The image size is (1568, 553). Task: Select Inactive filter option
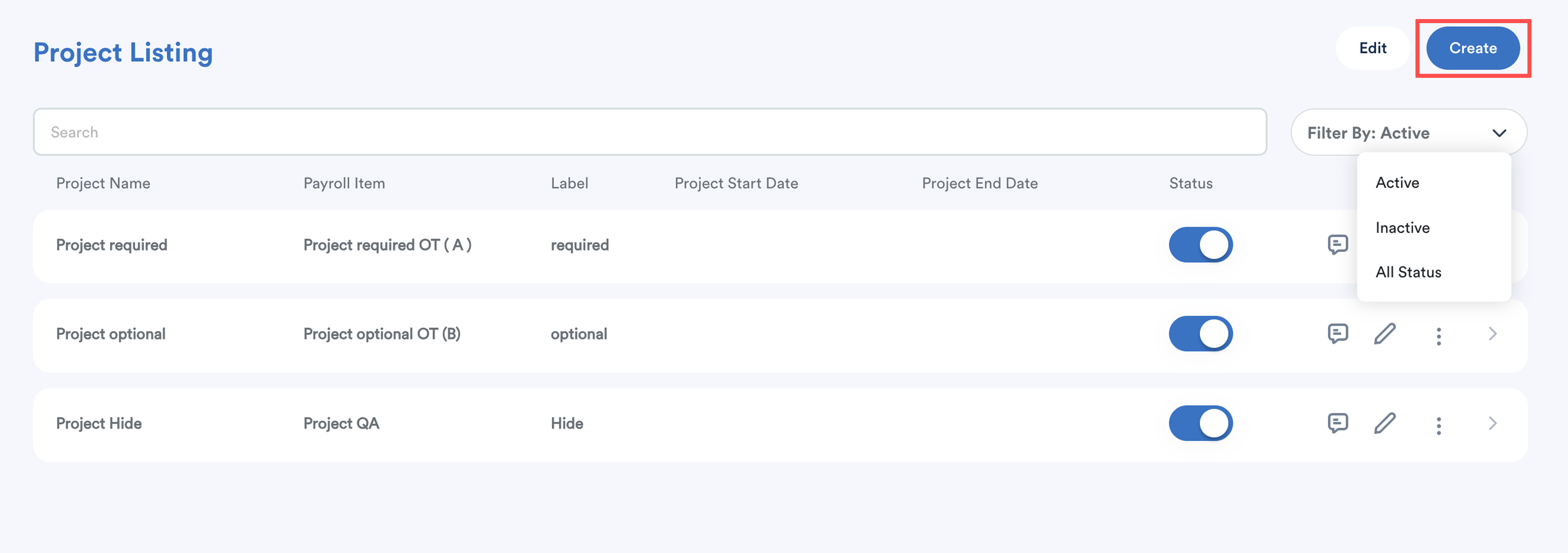point(1402,227)
